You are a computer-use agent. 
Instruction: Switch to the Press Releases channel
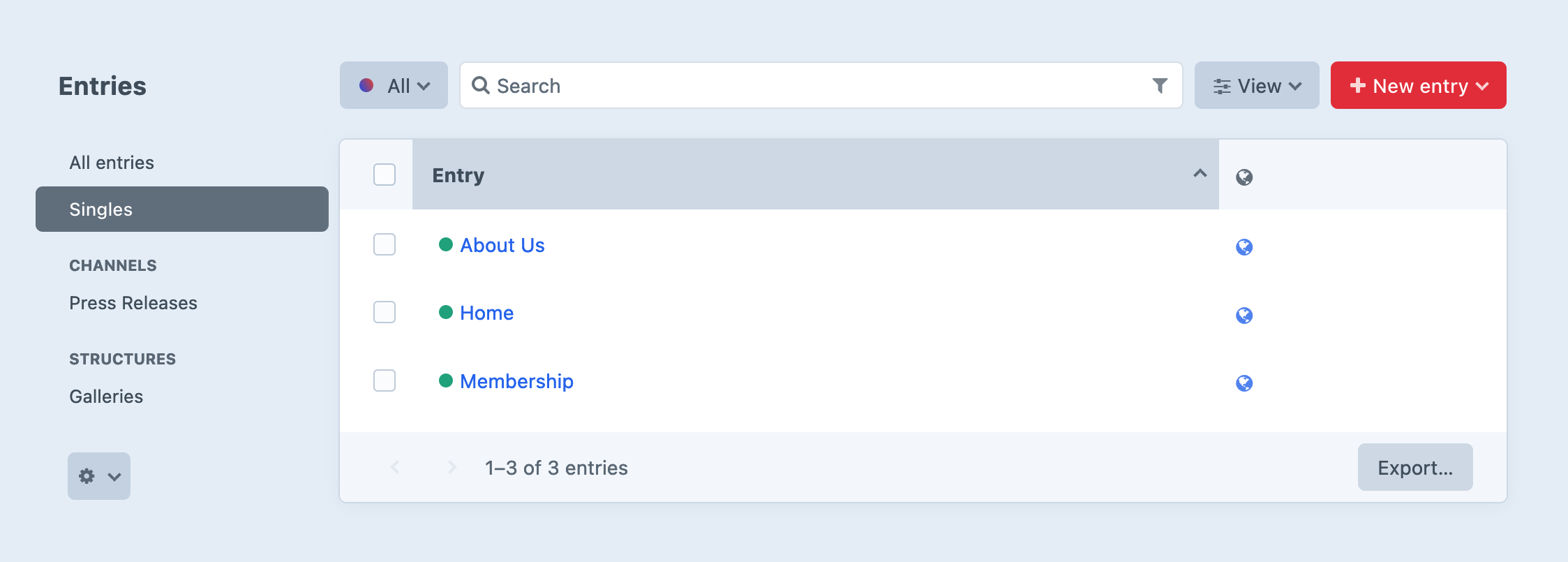tap(133, 302)
